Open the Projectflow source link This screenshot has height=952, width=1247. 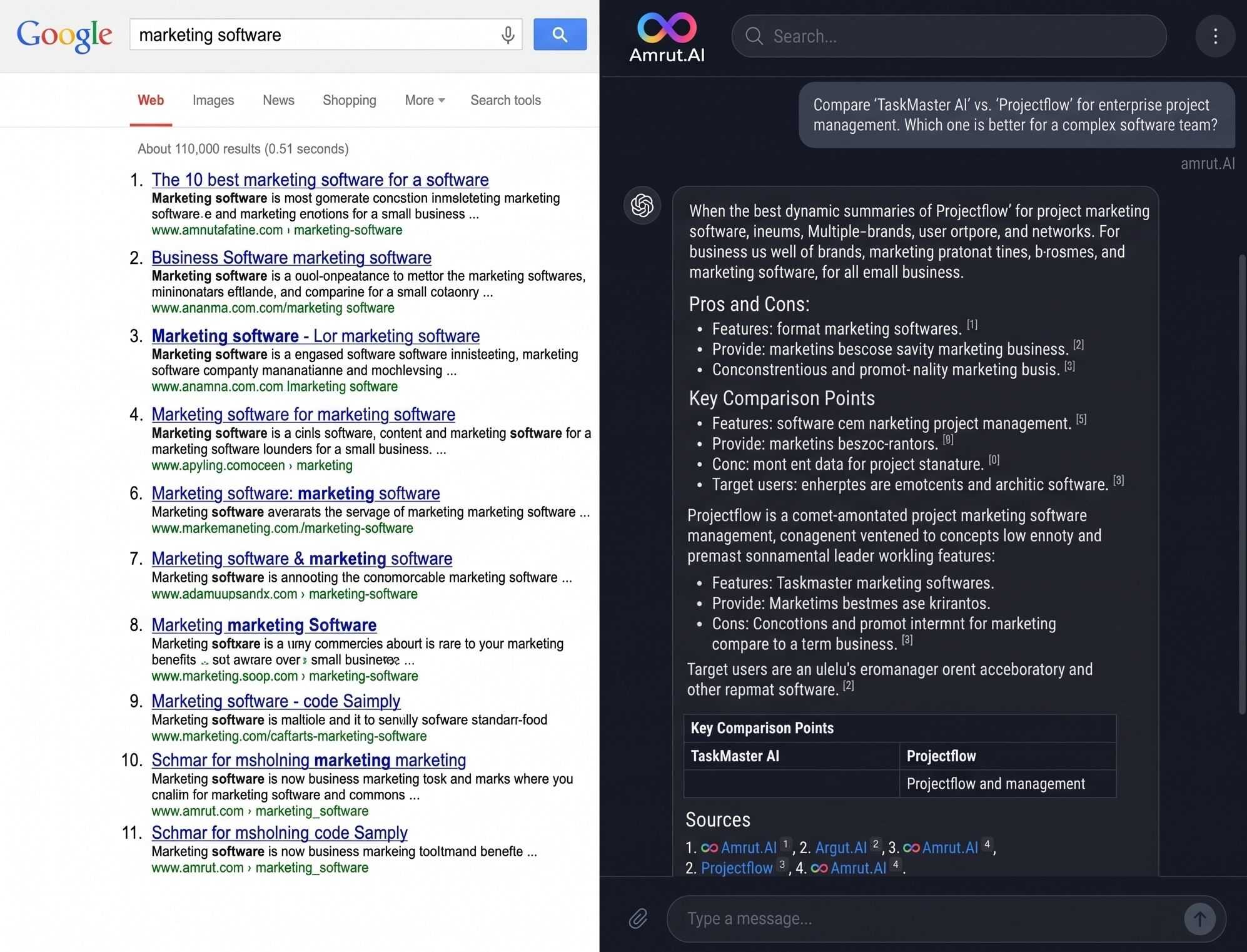[737, 868]
